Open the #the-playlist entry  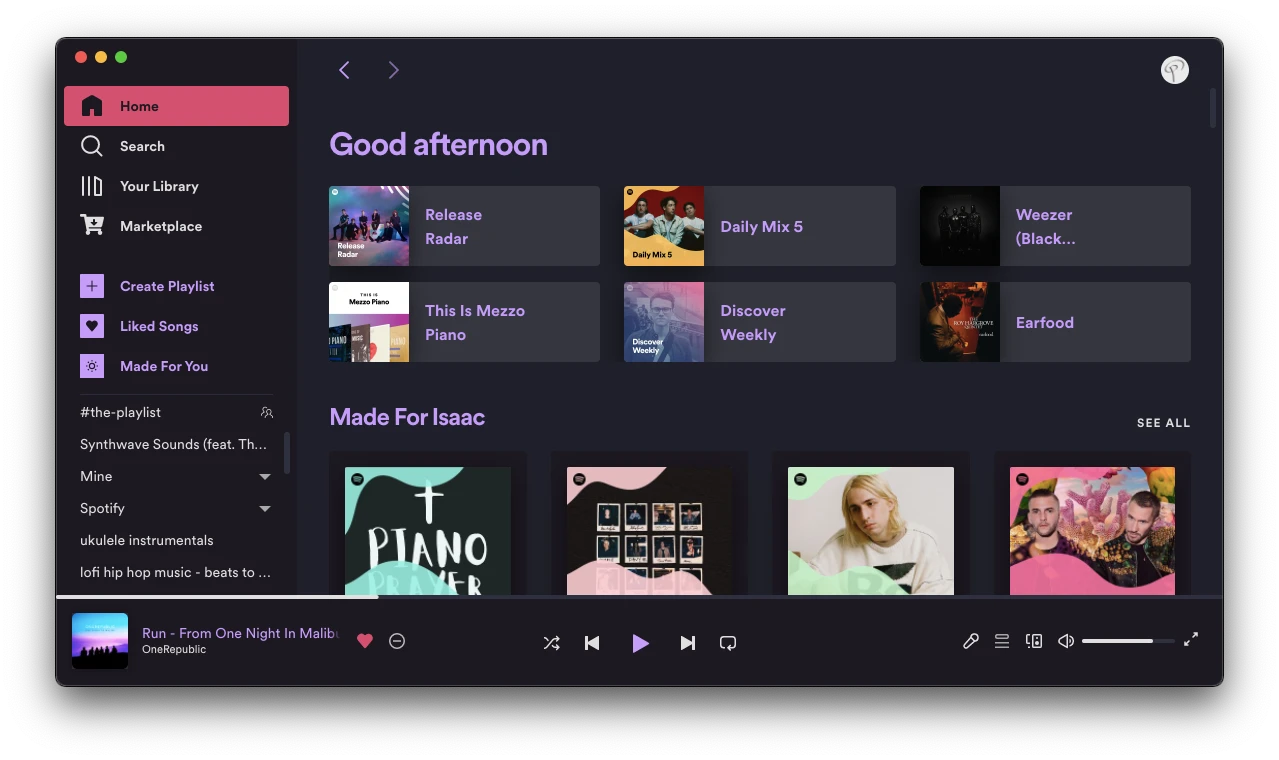click(119, 412)
